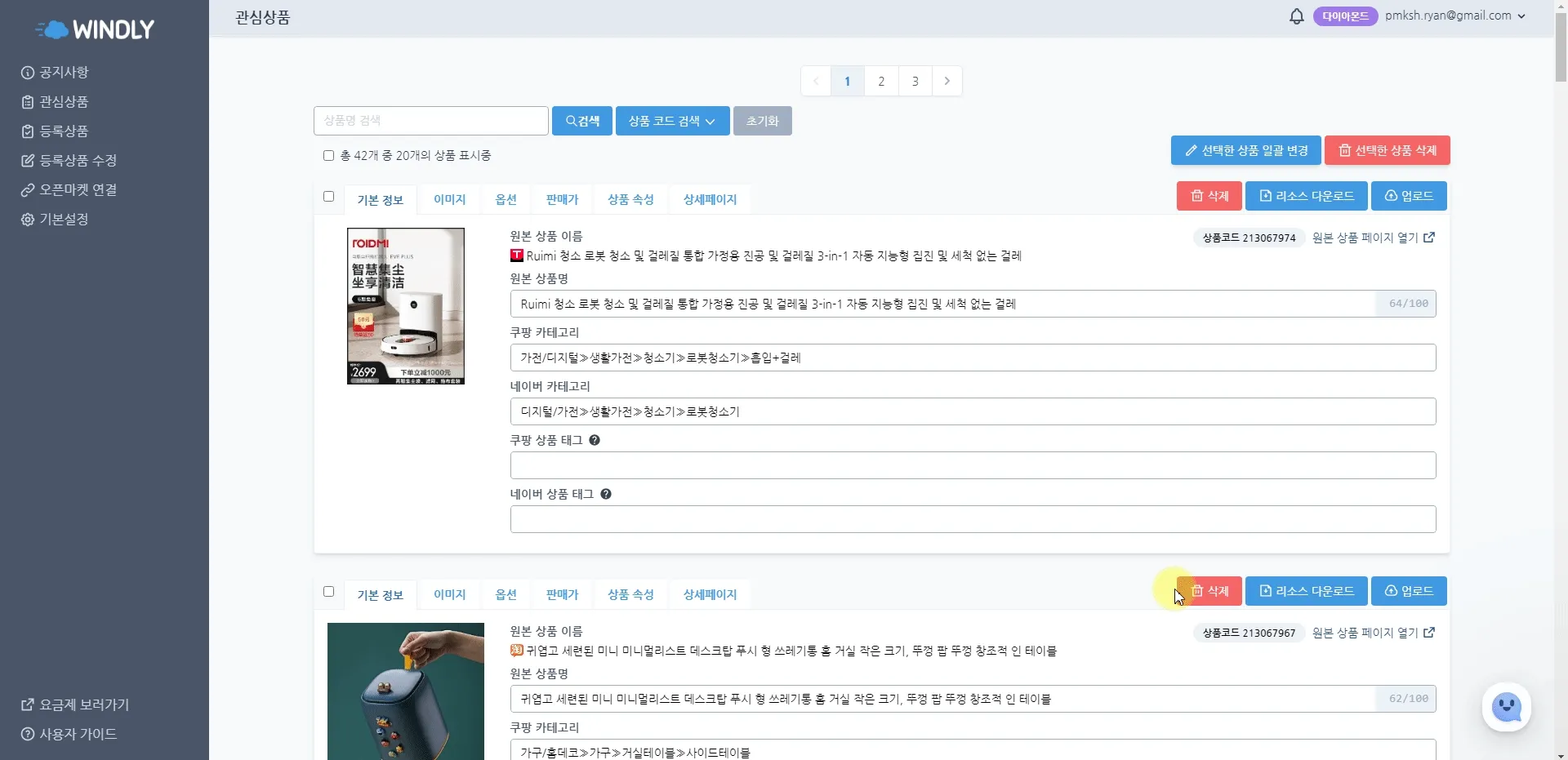Go to page 2

click(881, 81)
